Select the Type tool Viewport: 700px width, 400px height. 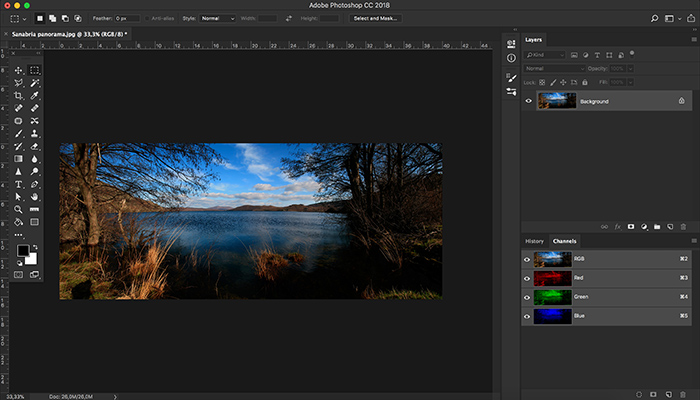click(18, 184)
